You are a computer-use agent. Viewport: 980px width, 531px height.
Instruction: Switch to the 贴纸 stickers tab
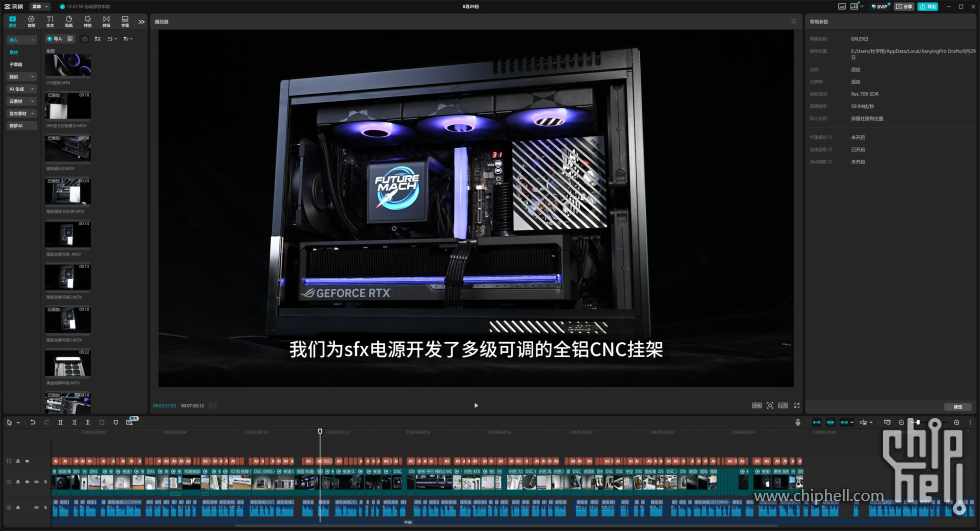69,21
